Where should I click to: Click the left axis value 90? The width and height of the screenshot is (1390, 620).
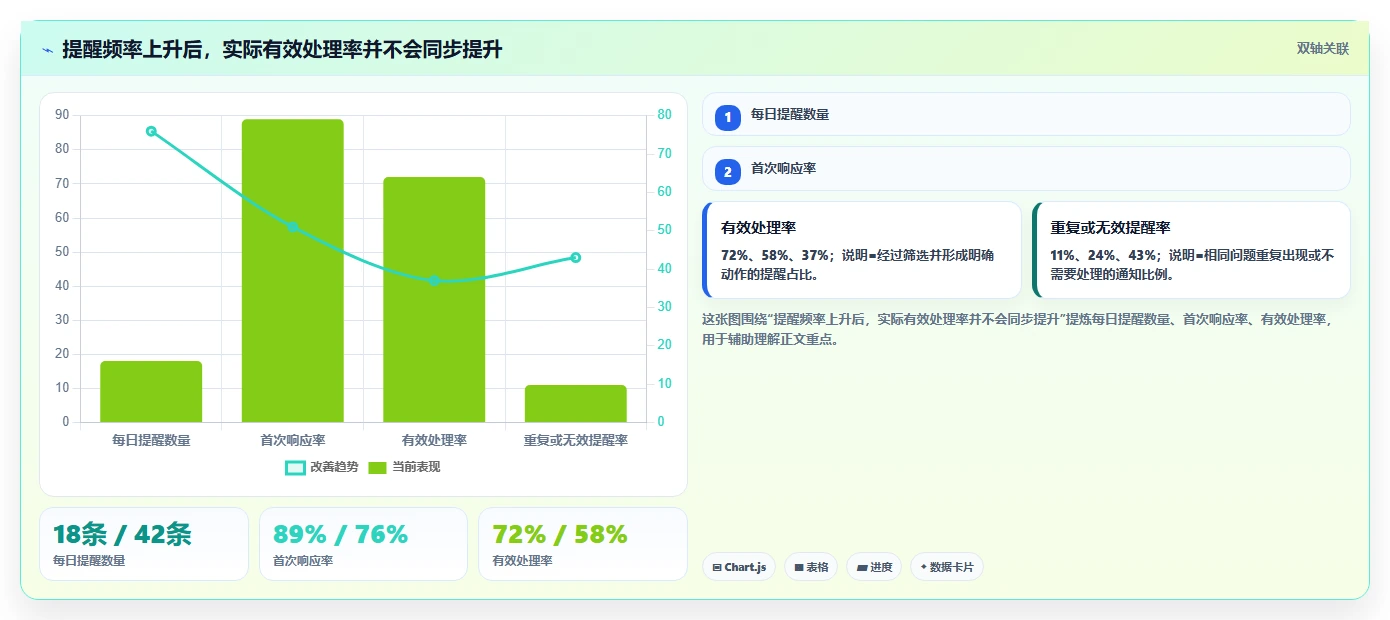(x=62, y=115)
